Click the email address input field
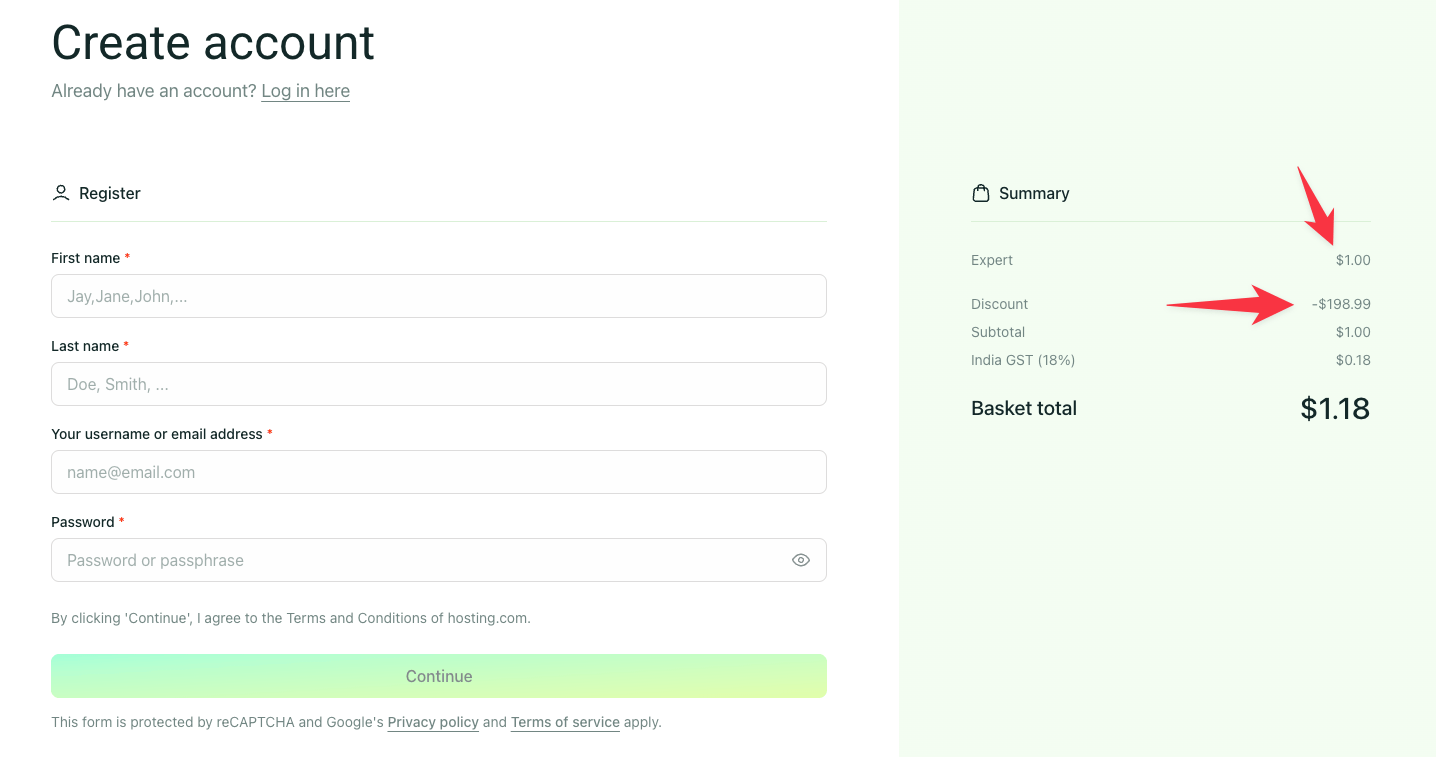1436x757 pixels. (438, 472)
